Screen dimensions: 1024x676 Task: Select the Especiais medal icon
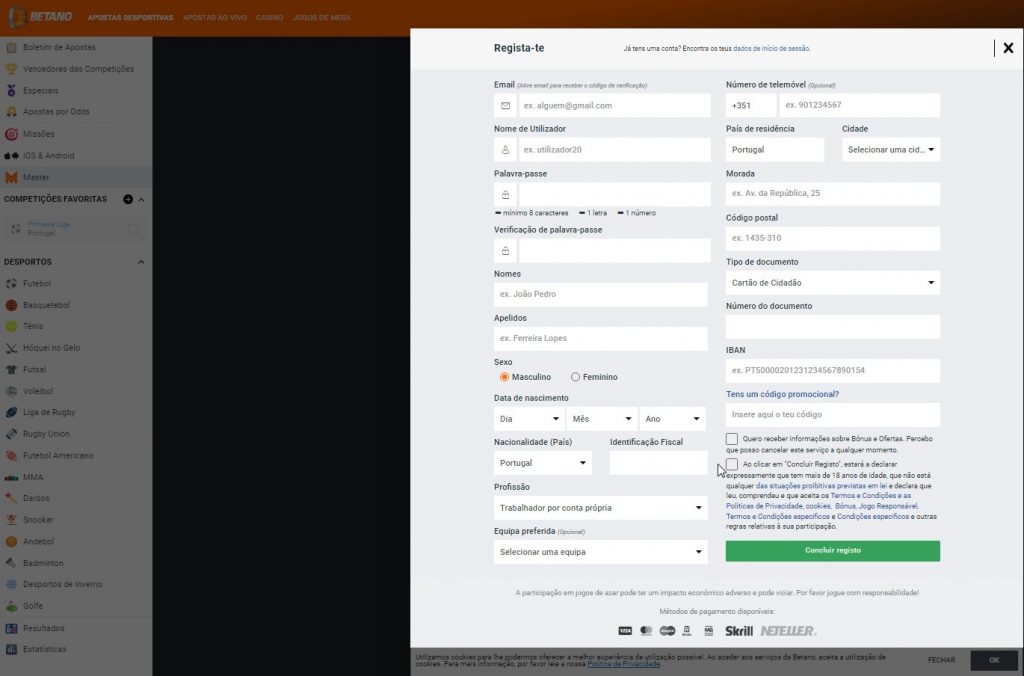(x=11, y=90)
